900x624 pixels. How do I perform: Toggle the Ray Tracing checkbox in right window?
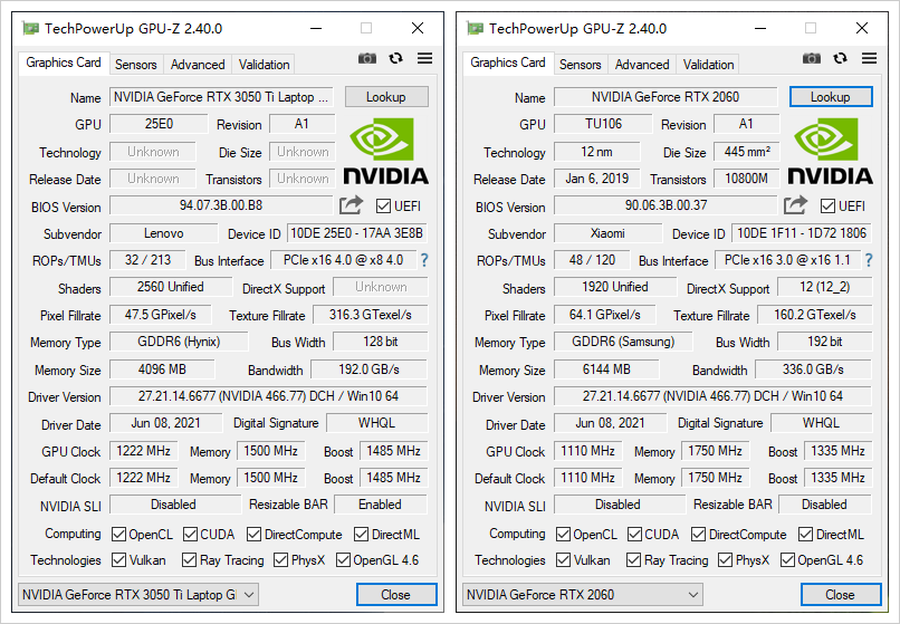point(634,560)
